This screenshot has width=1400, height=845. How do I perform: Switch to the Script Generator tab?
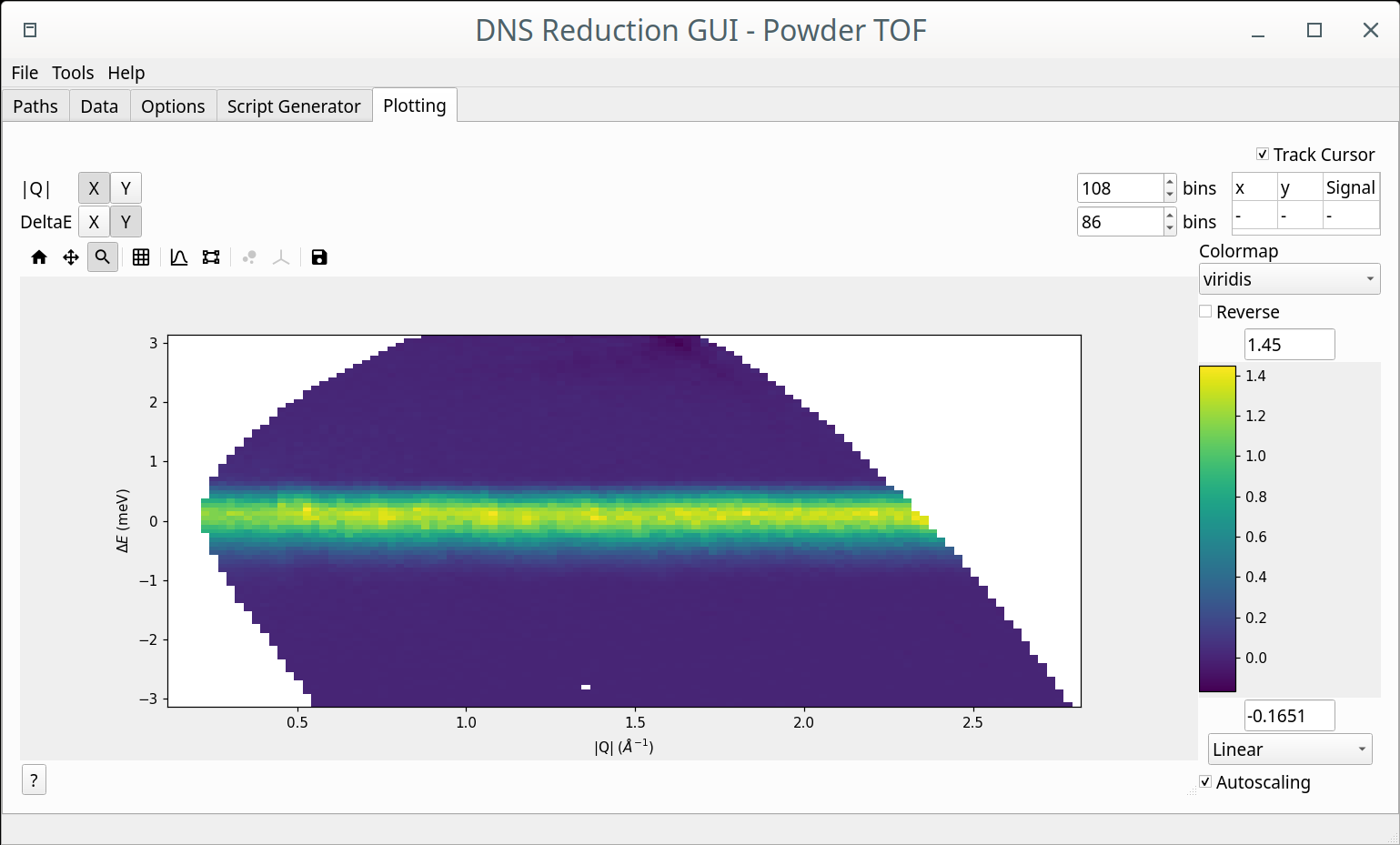[294, 106]
